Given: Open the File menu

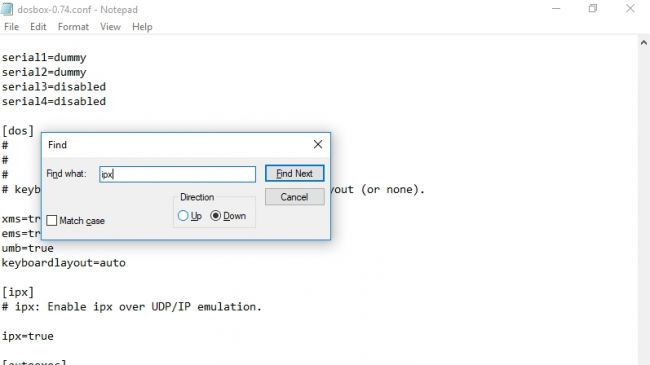Looking at the screenshot, I should (11, 27).
